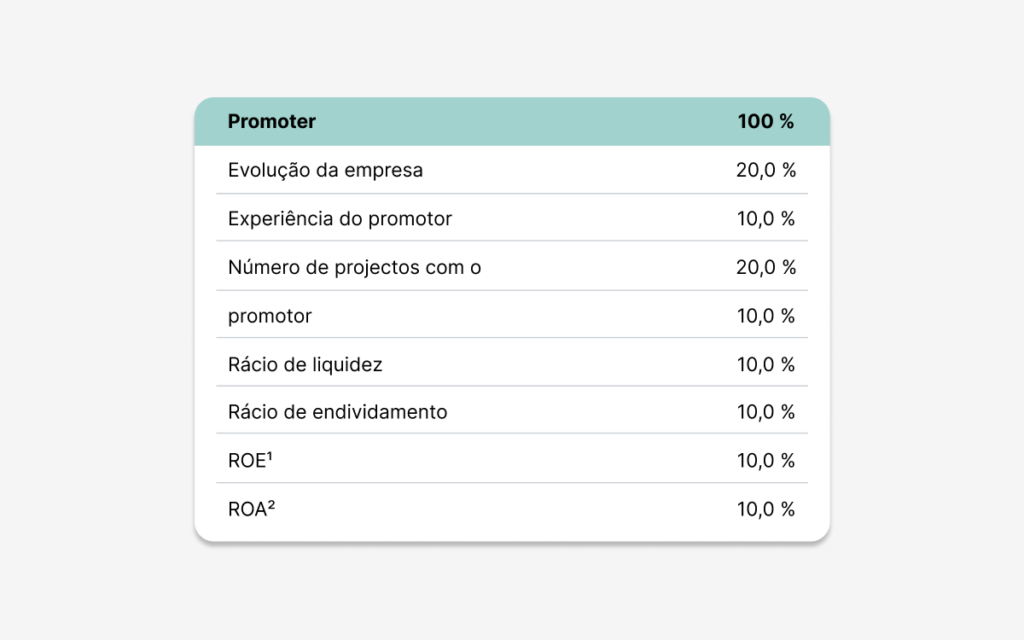This screenshot has height=640, width=1024.
Task: Click the Promoter header title
Action: tap(272, 121)
